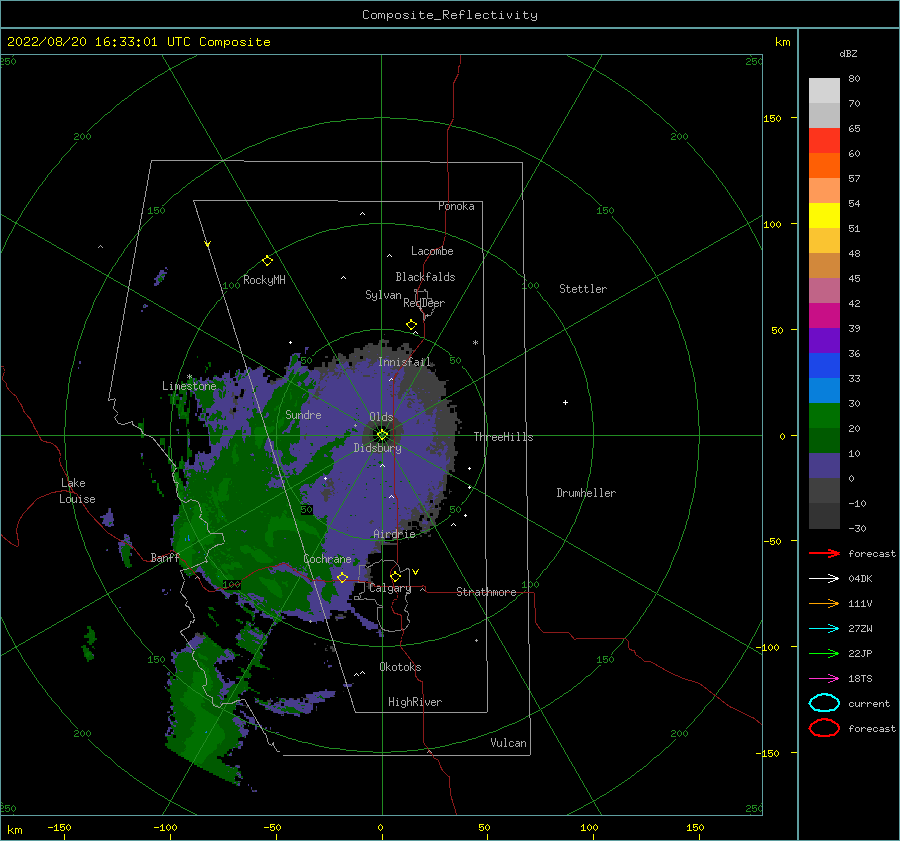Click the Lake Louise label

pyautogui.click(x=77, y=491)
